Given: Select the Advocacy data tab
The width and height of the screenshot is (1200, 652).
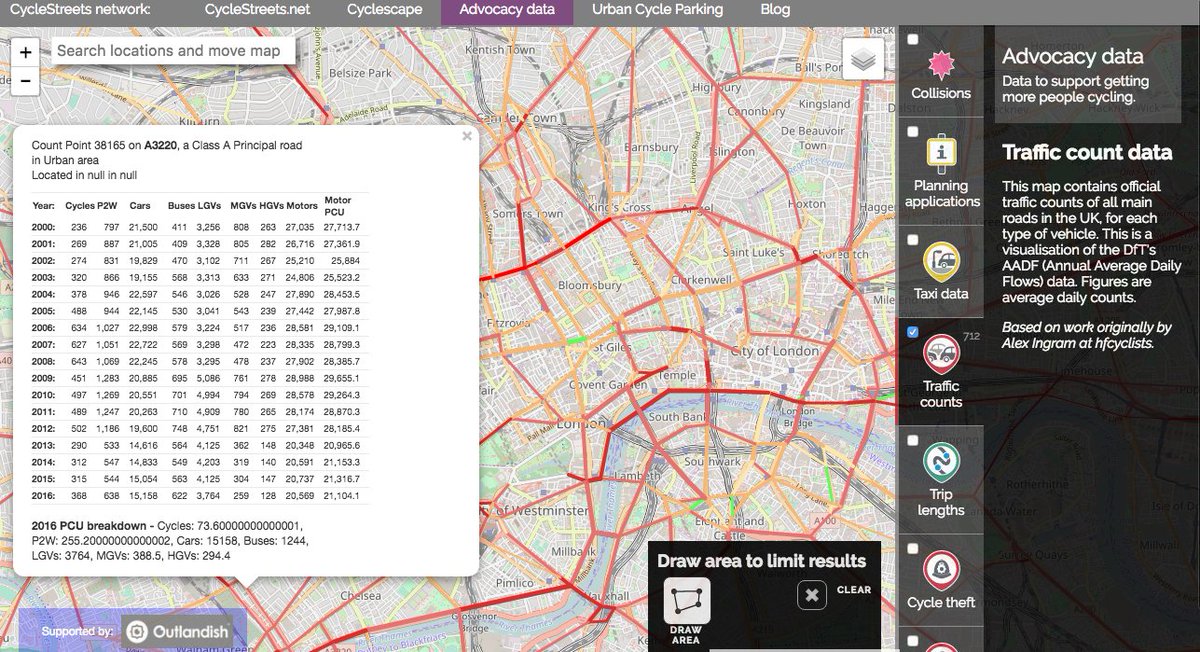Looking at the screenshot, I should (507, 11).
